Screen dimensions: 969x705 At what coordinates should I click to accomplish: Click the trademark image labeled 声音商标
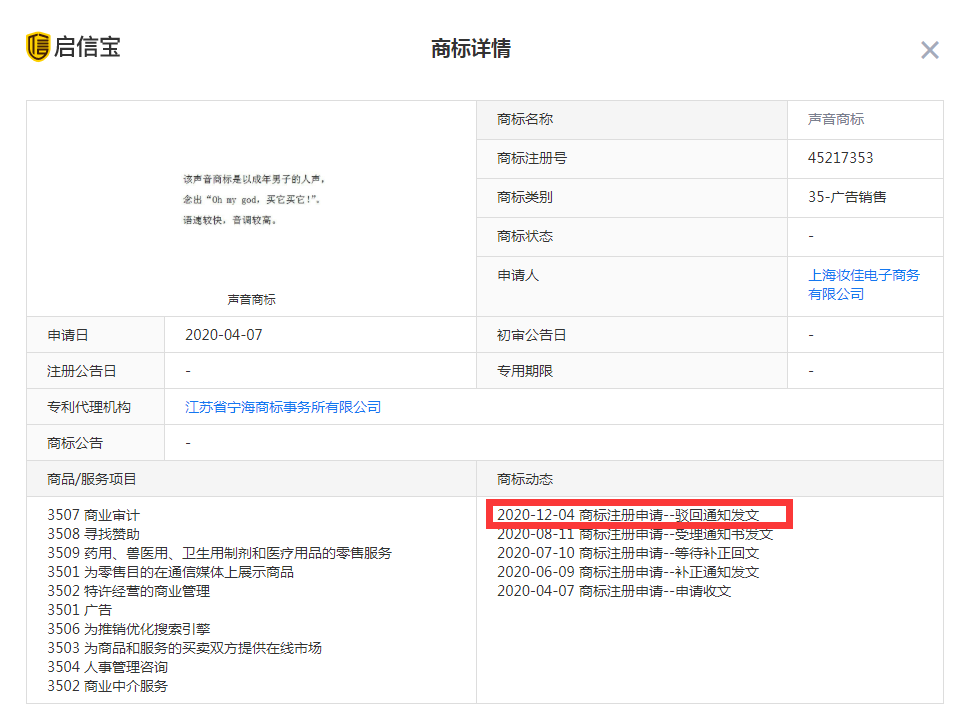(250, 205)
